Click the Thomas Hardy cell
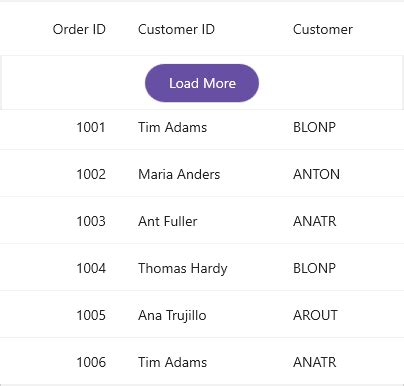Screen dimensions: 404x386 [183, 269]
